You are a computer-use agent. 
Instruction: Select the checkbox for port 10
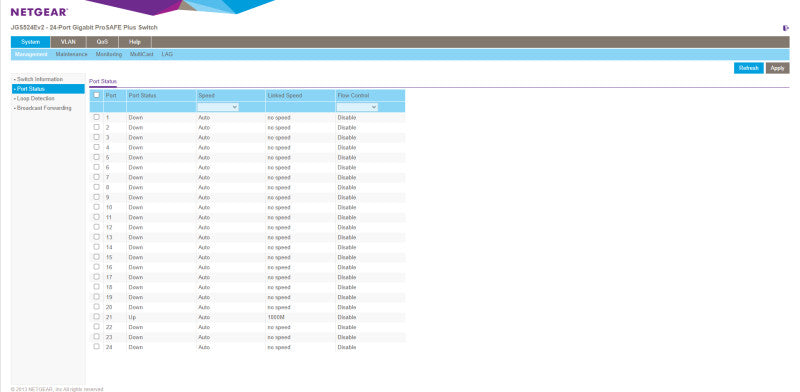point(96,207)
